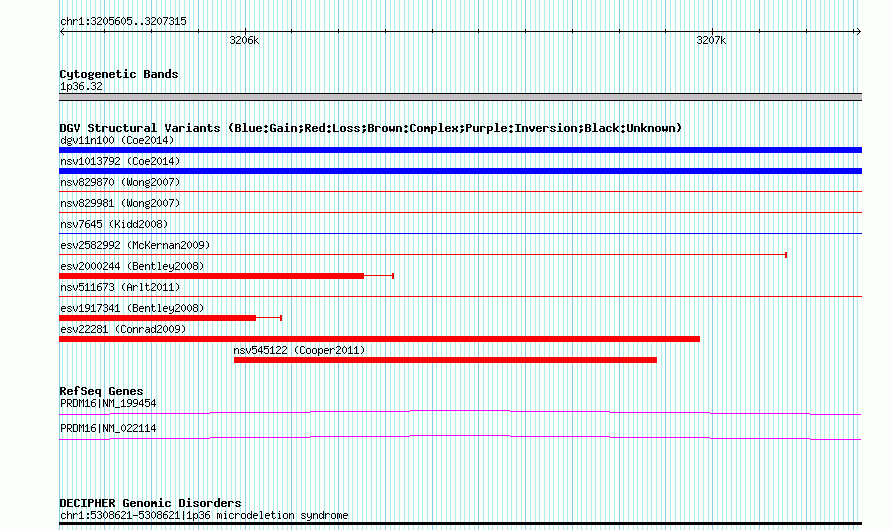Select the blue gain bar under dgv11n100
The image size is (890, 530).
[460, 150]
